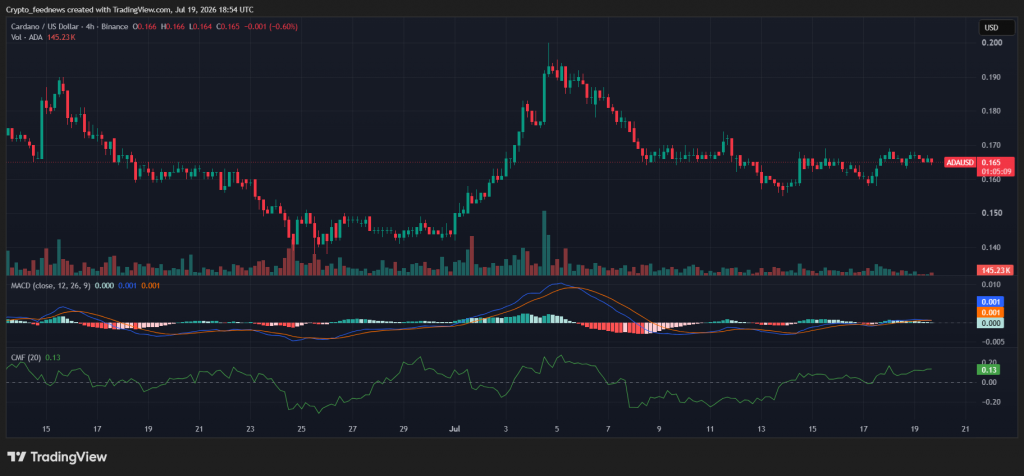Click the Crypto_feednews created with TradingView.com caption

[131, 9]
